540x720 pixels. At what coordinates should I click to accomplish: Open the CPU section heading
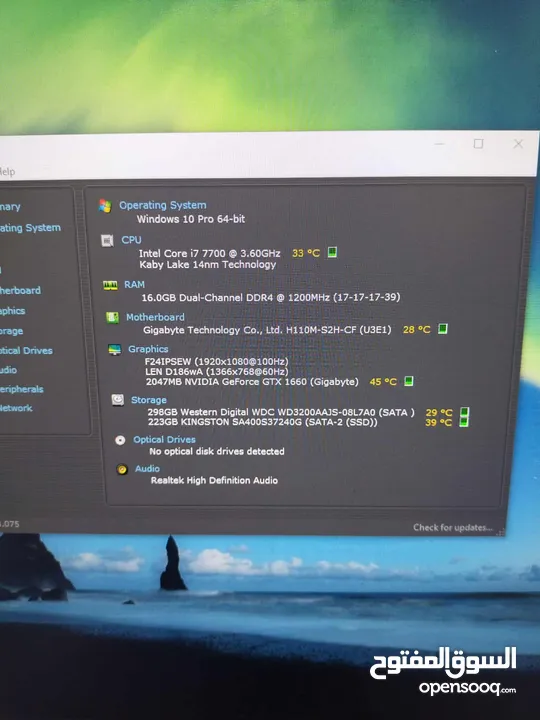click(131, 240)
